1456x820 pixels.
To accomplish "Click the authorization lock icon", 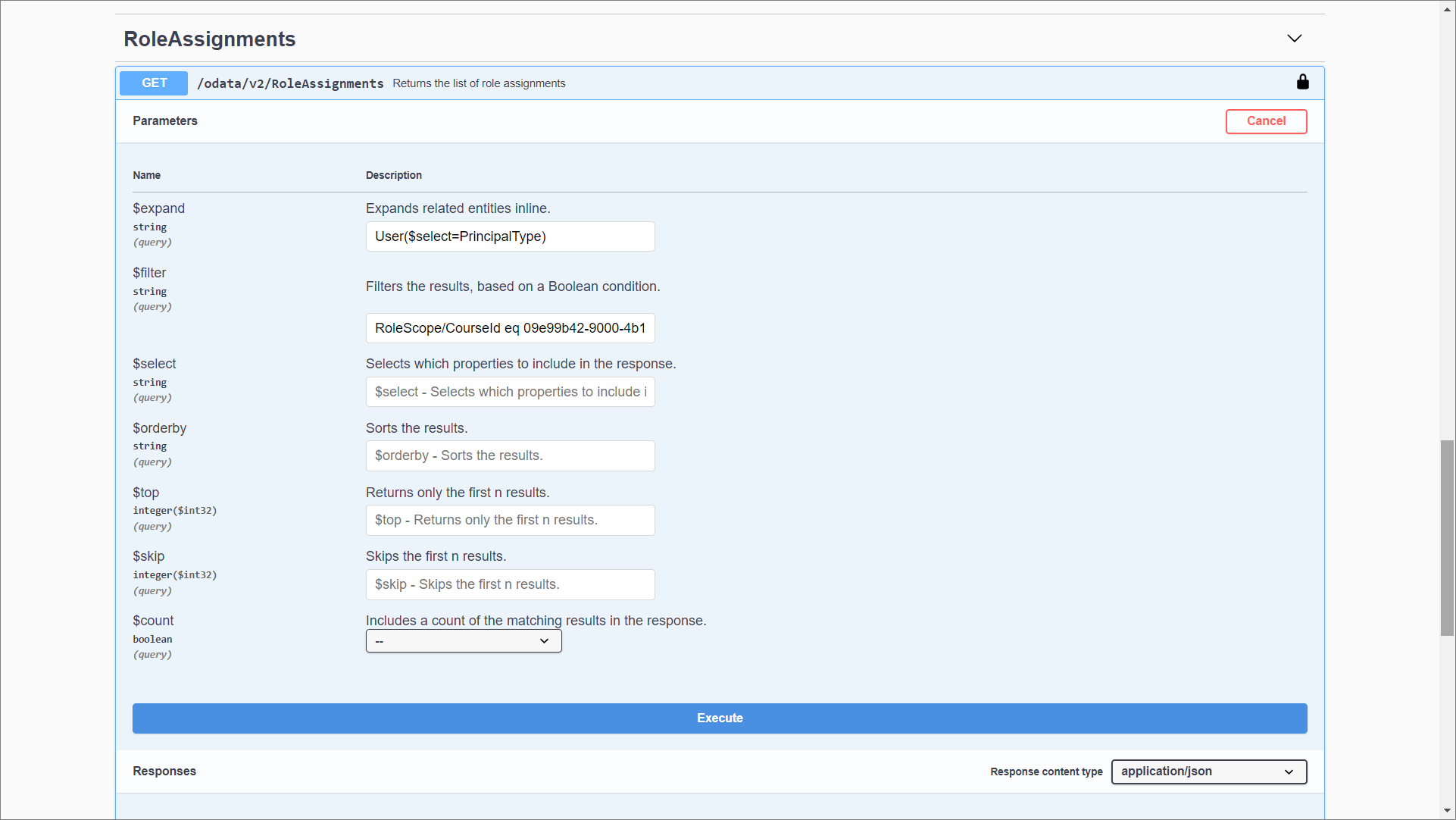I will coord(1302,82).
